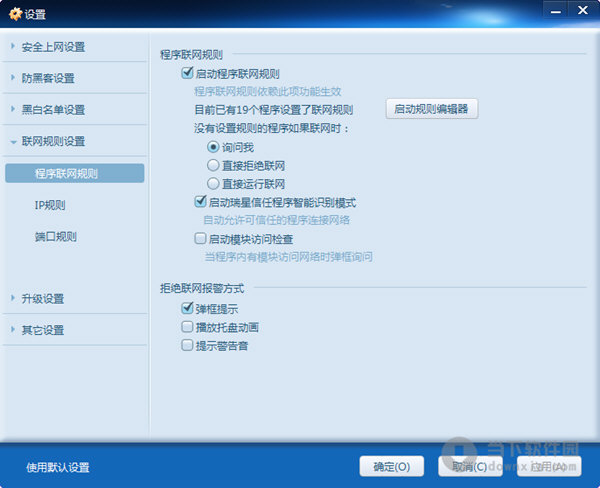Image resolution: width=600 pixels, height=488 pixels.
Task: Open the 端口规则 page
Action: 55,237
